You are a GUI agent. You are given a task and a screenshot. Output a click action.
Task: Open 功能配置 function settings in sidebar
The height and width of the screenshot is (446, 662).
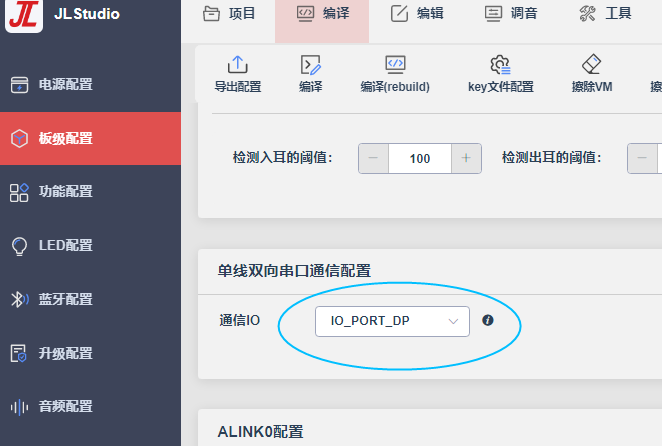(x=90, y=192)
